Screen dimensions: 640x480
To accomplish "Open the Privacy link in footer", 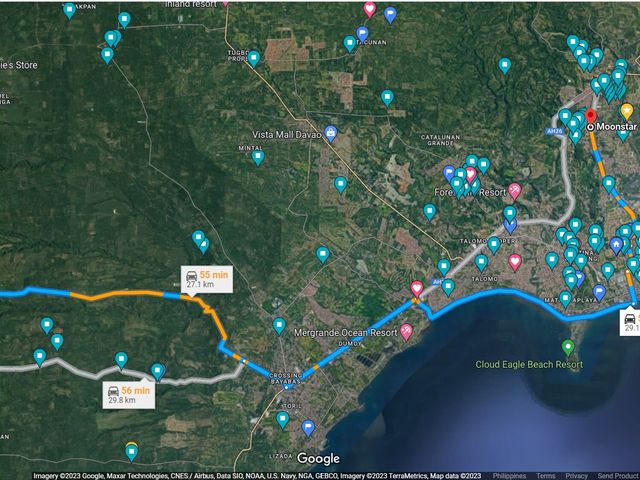I will [x=576, y=476].
